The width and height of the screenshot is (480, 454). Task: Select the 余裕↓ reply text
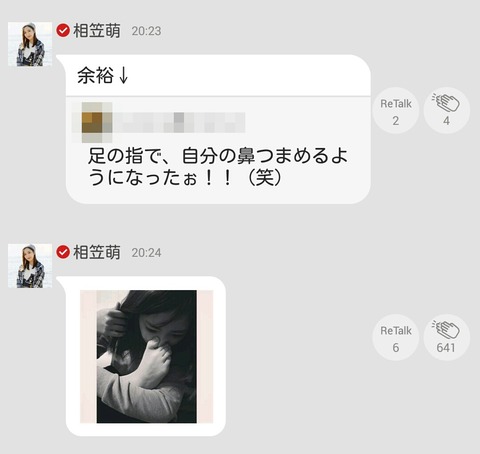(103, 76)
